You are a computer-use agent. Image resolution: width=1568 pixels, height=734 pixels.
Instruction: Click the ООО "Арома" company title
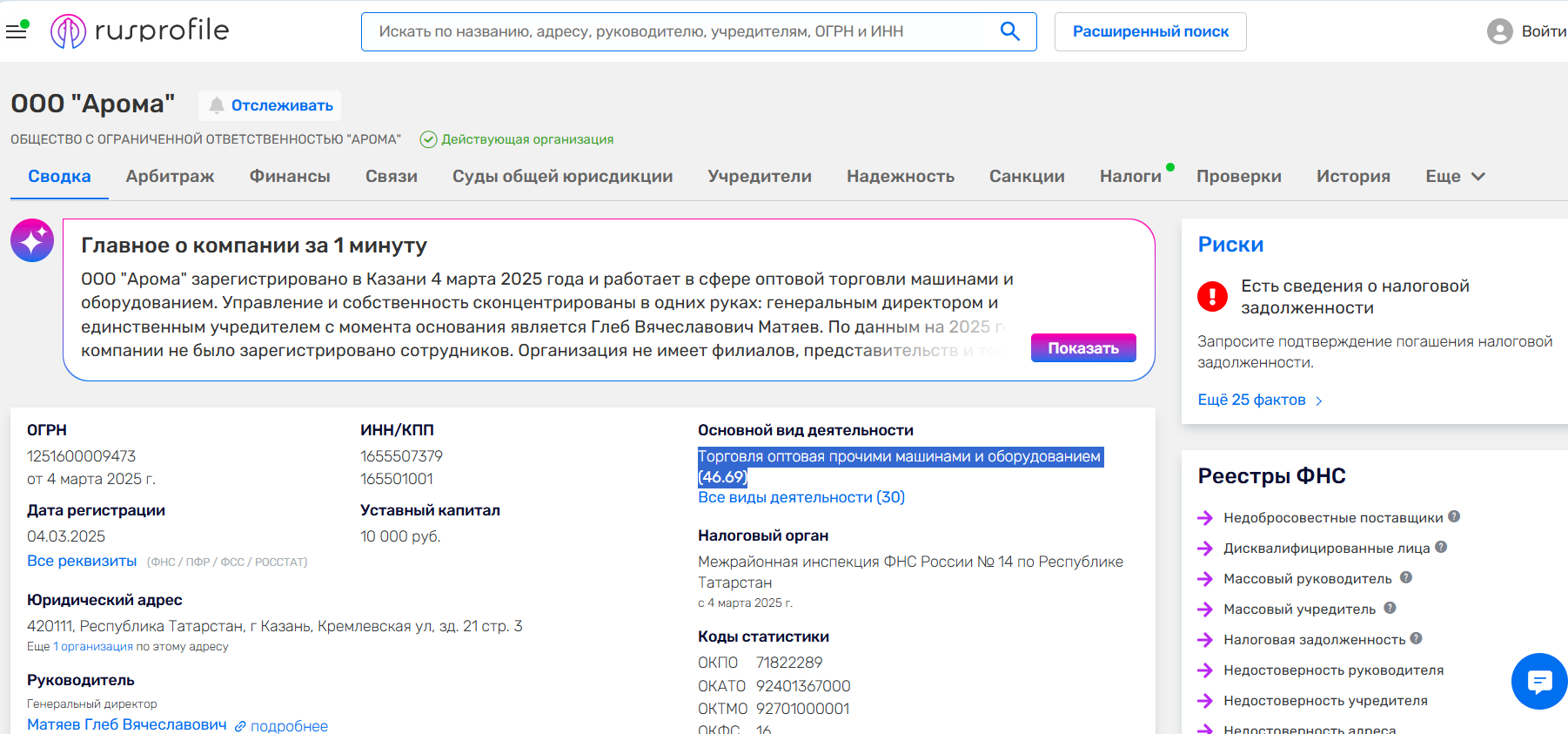point(93,104)
